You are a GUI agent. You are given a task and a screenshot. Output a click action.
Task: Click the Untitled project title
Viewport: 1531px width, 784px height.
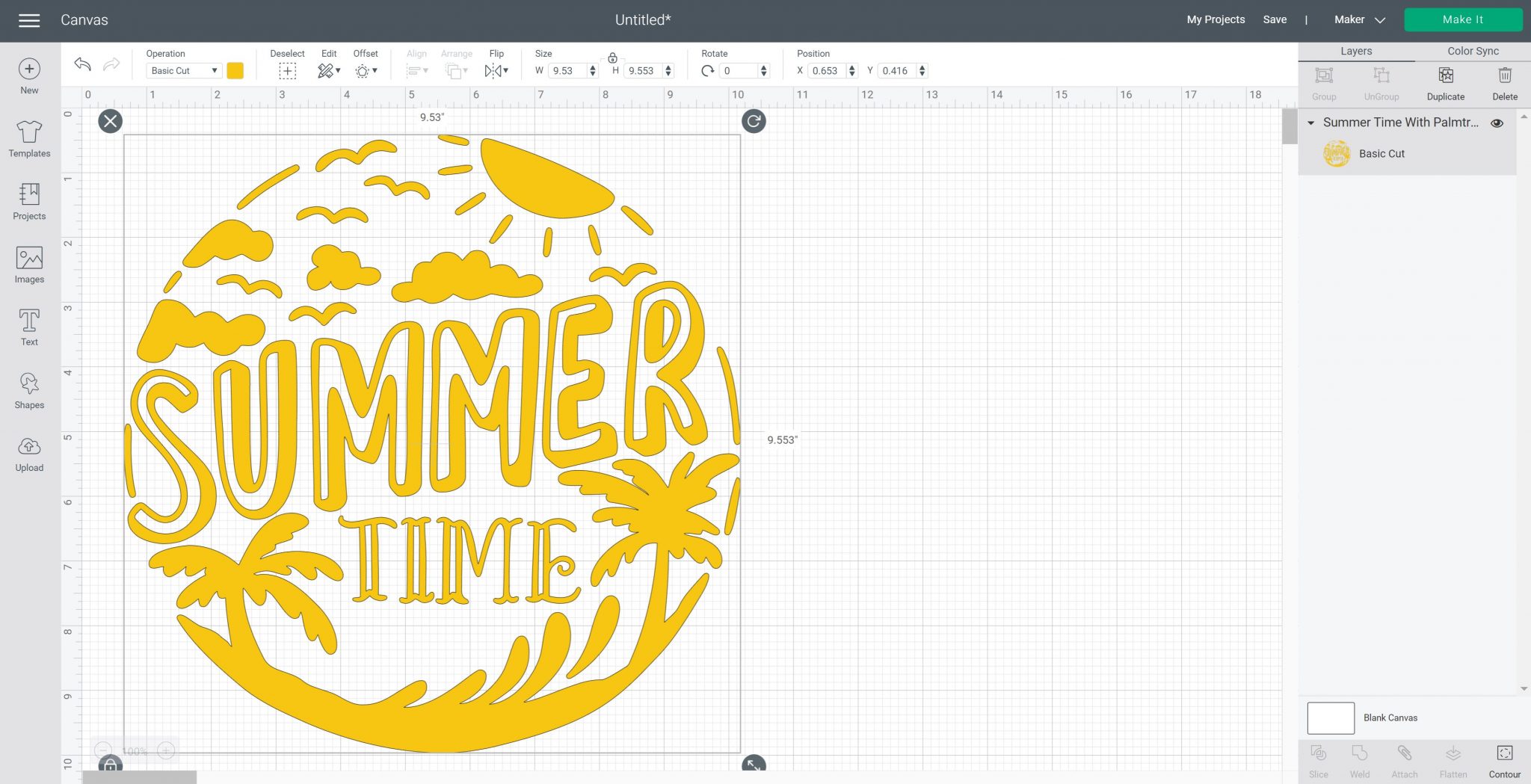643,20
